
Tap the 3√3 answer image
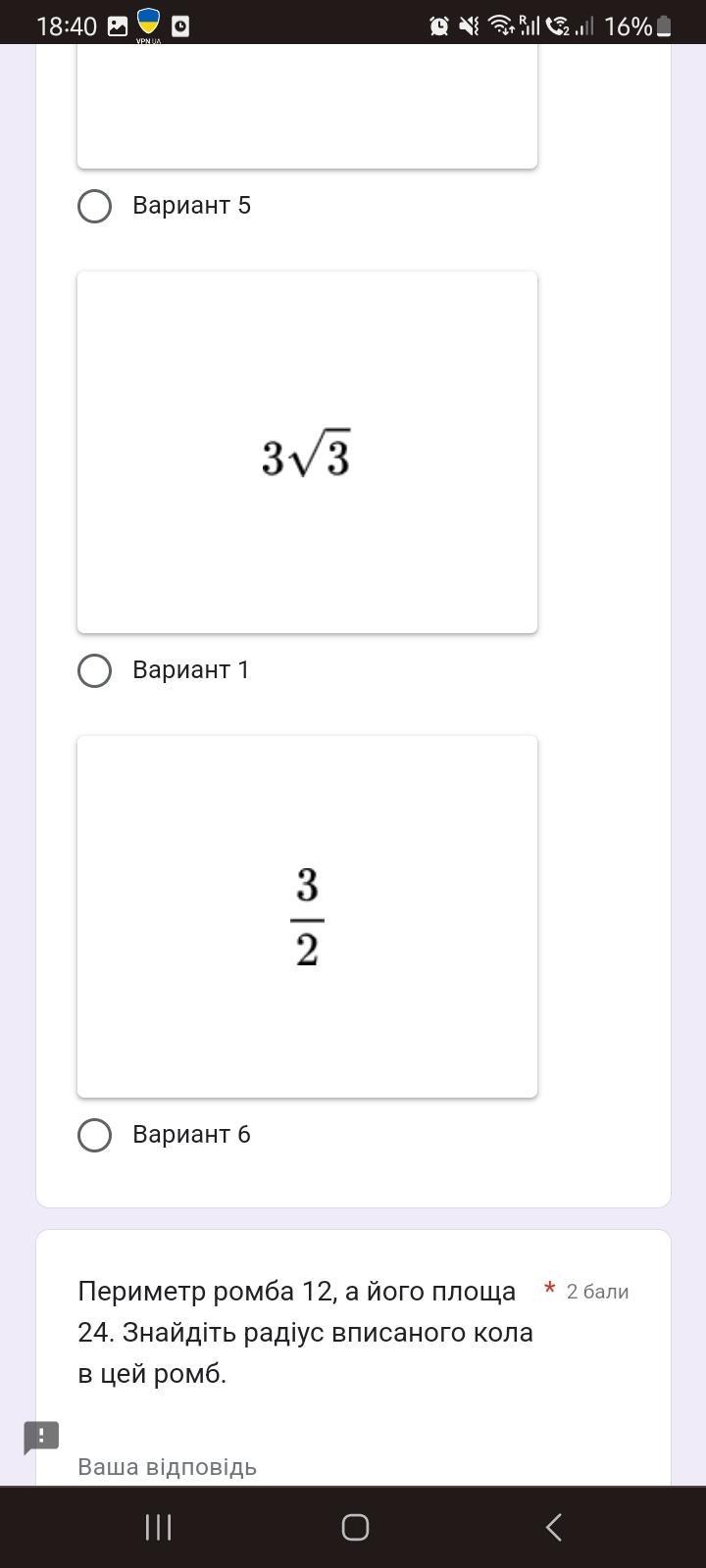click(307, 452)
